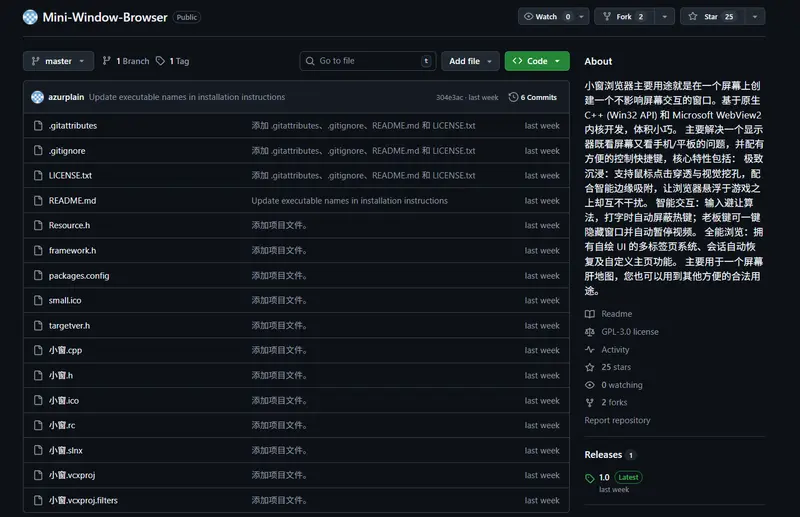800x517 pixels.
Task: Click the file icon next to .gitignore
Action: tap(38, 151)
